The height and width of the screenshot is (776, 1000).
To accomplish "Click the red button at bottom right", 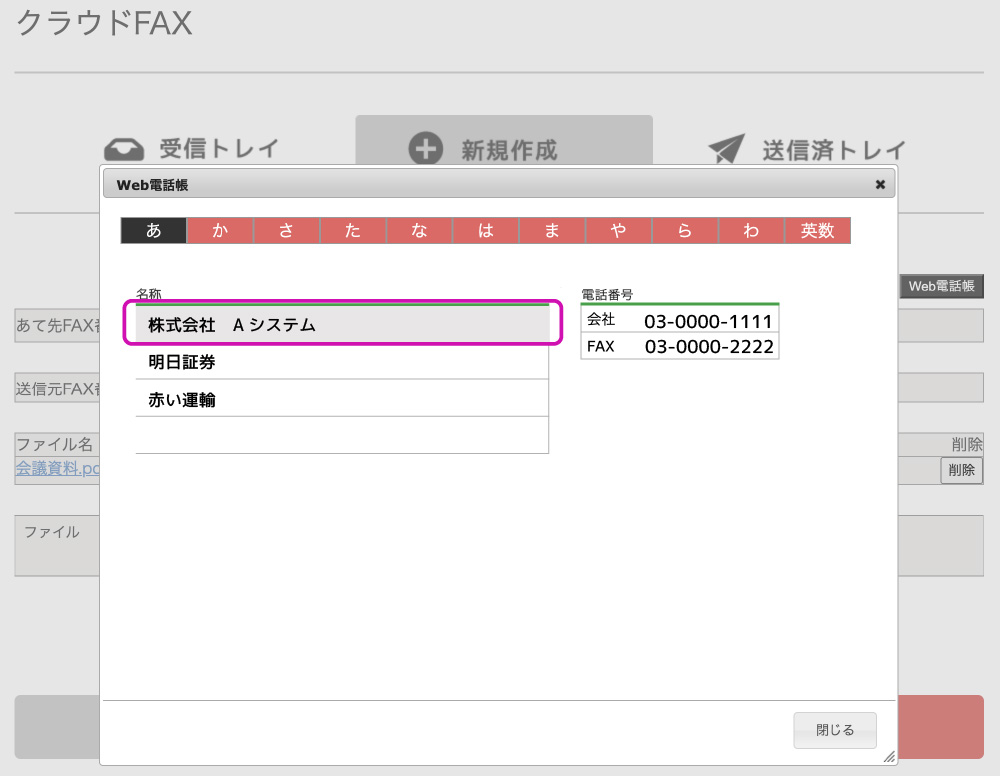I will (941, 727).
